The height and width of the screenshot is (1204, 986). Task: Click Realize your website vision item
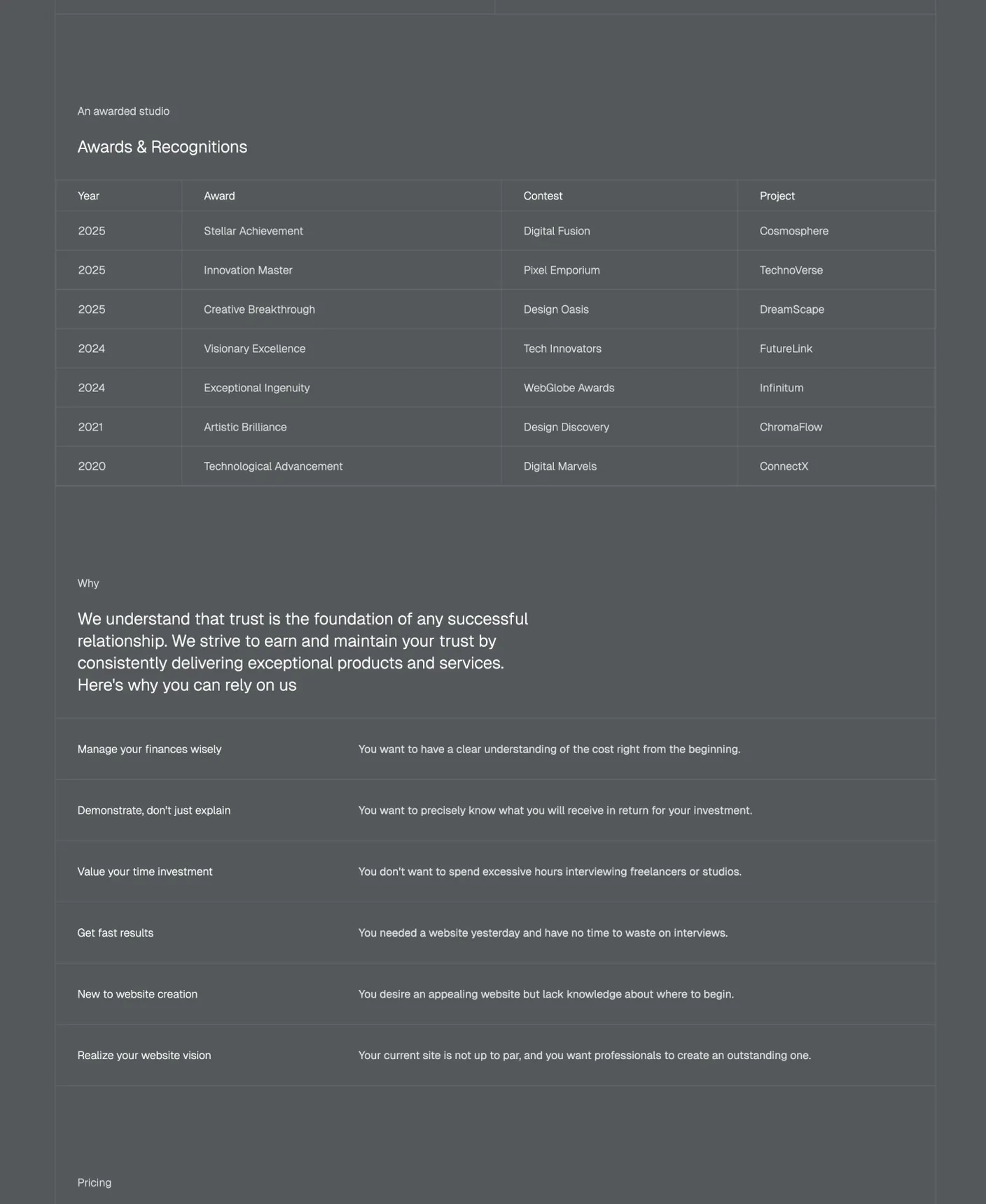144,1056
